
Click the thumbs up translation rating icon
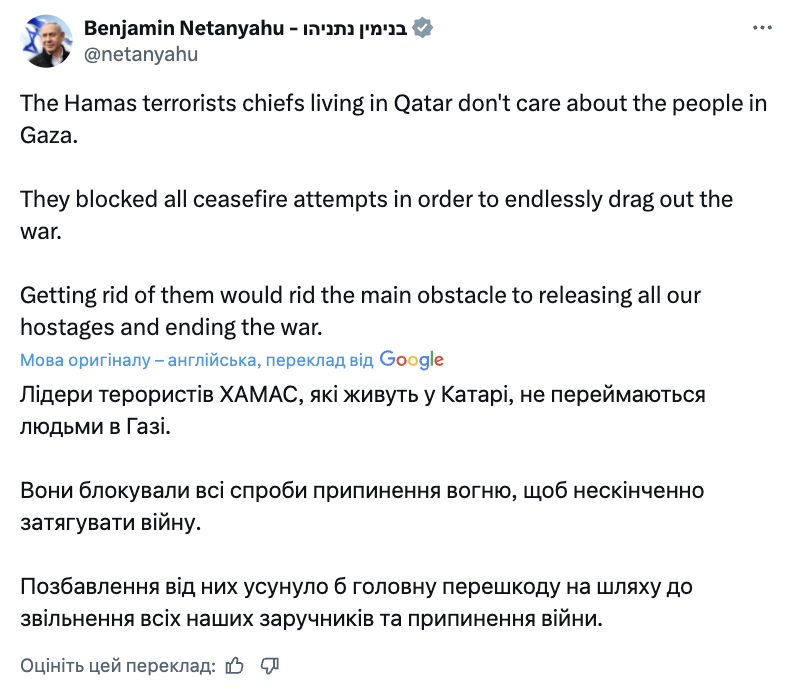235,665
